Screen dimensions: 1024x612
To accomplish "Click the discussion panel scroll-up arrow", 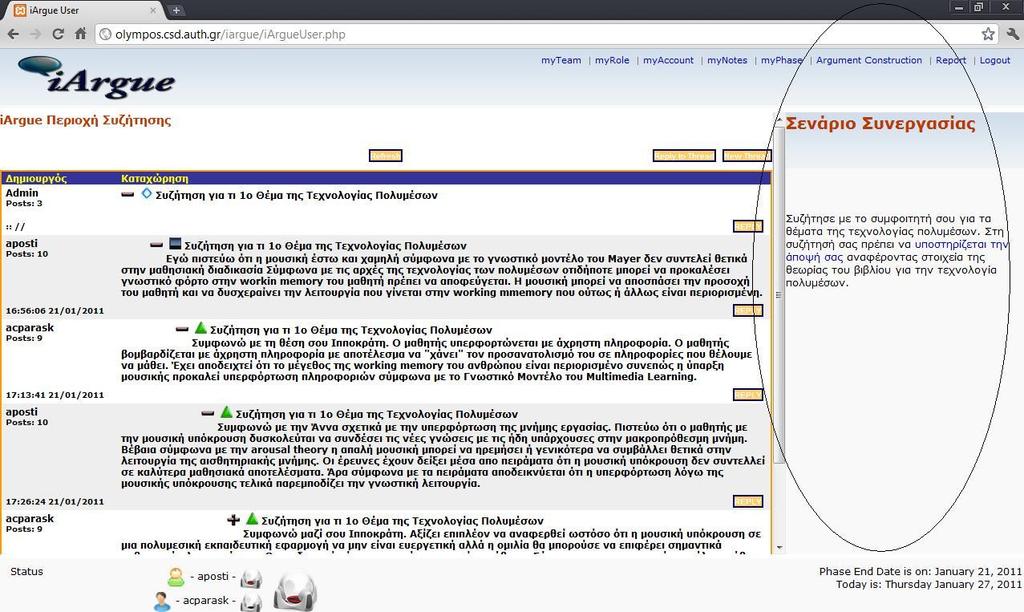I will [x=778, y=120].
